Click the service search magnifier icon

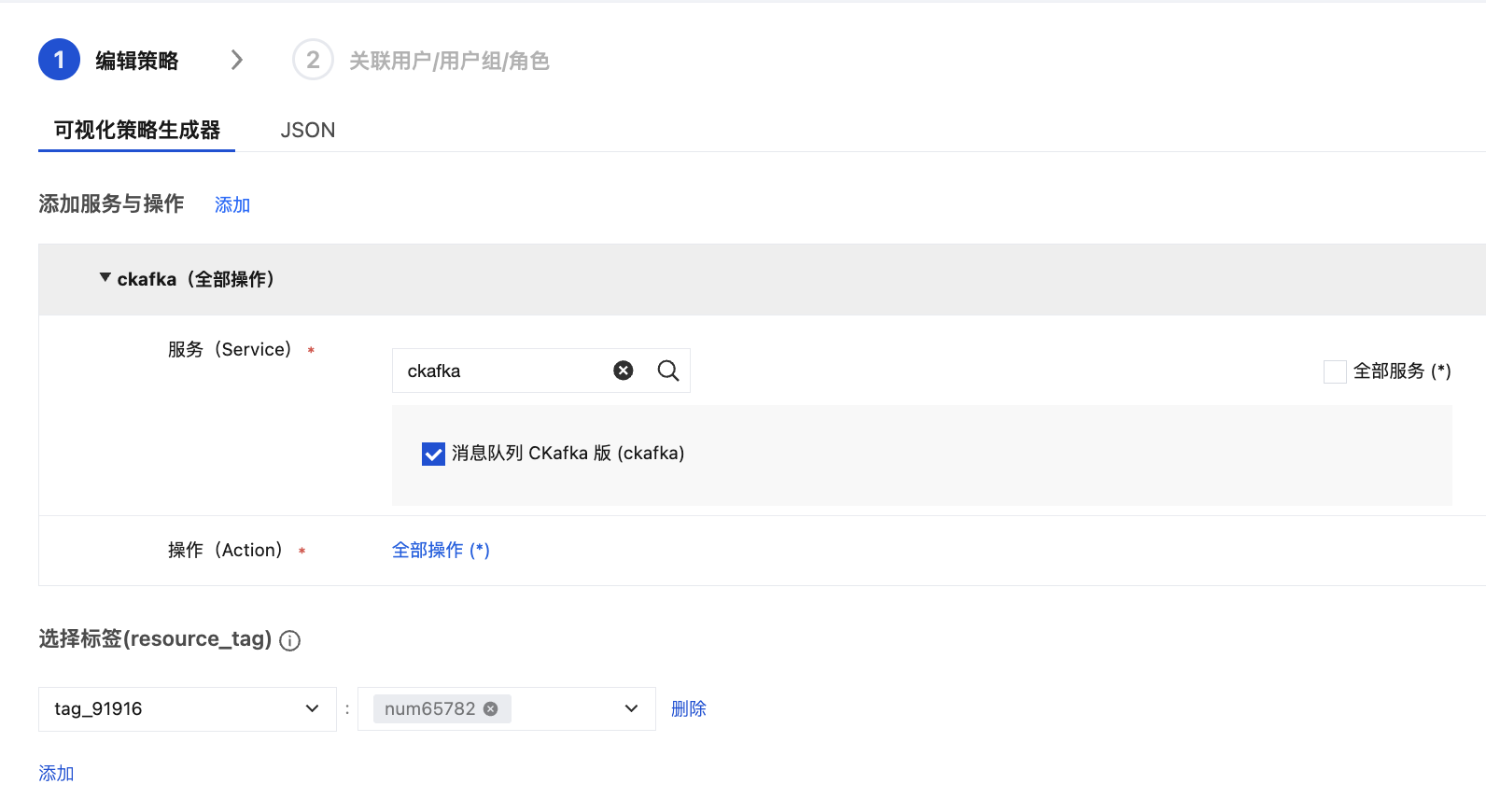668,371
